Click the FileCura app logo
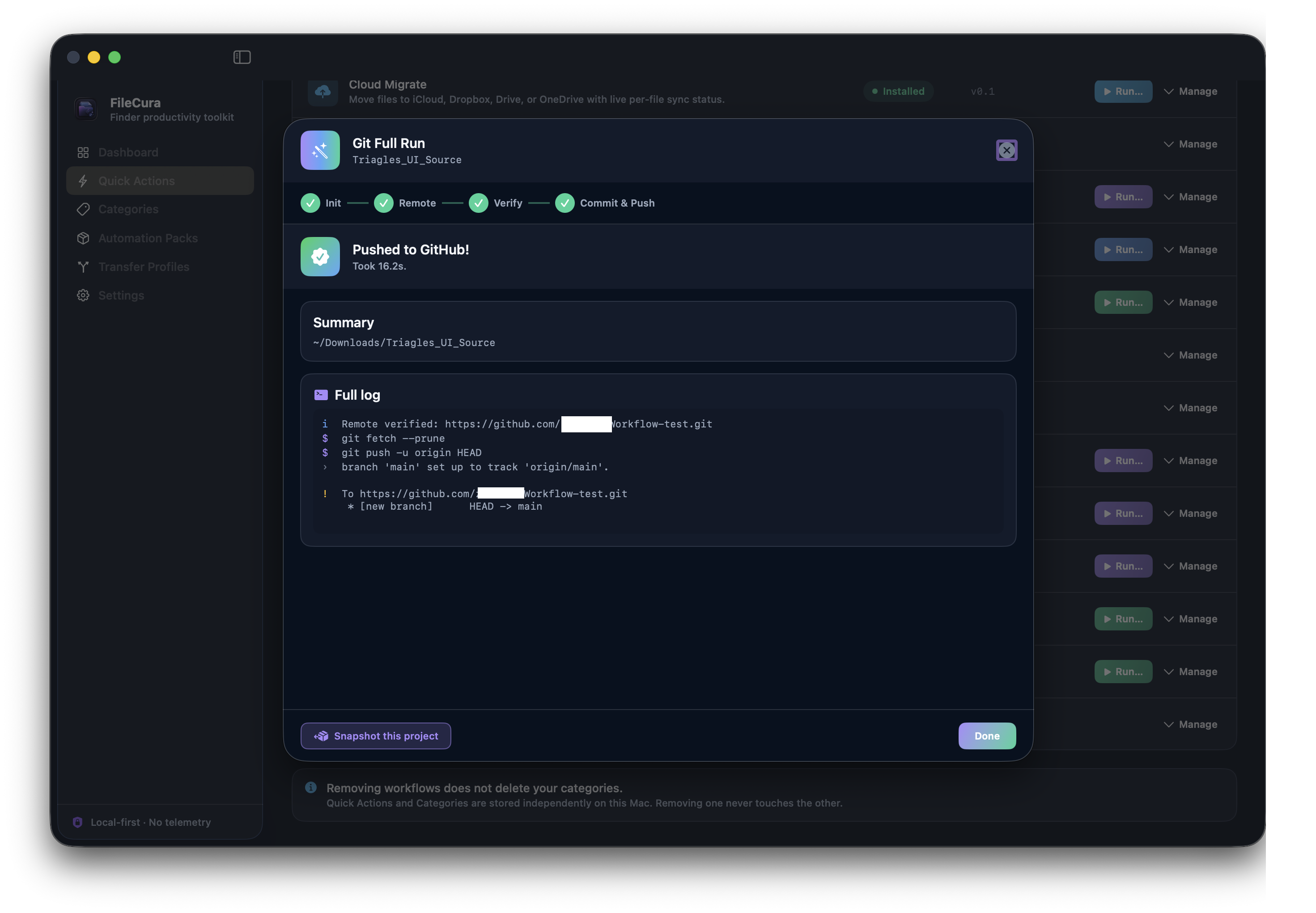 tap(86, 108)
